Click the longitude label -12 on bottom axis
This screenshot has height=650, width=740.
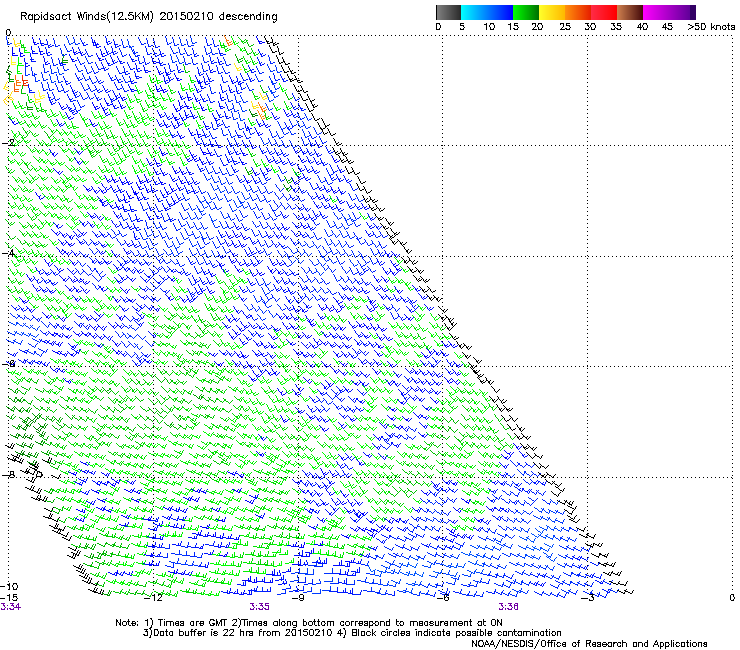153,598
